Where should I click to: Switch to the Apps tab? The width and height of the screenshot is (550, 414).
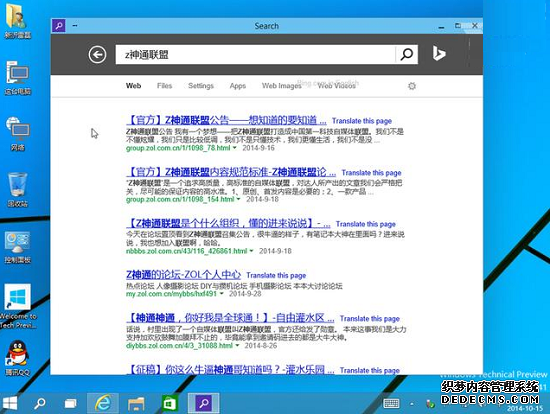click(237, 86)
